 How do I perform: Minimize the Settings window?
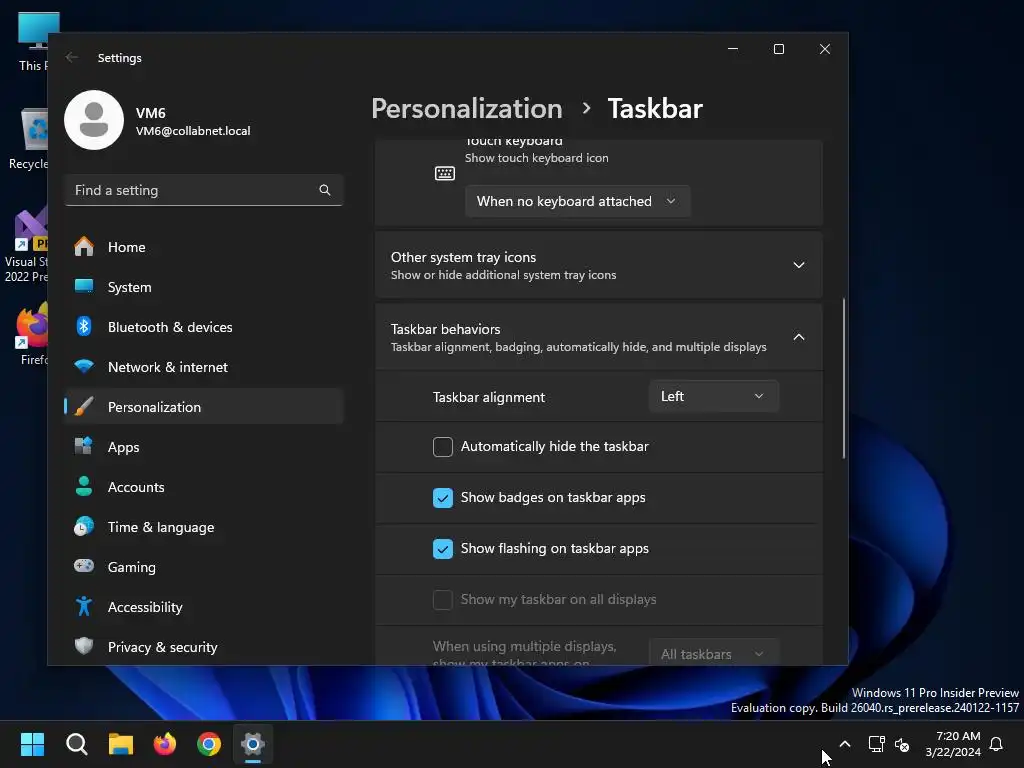click(733, 49)
